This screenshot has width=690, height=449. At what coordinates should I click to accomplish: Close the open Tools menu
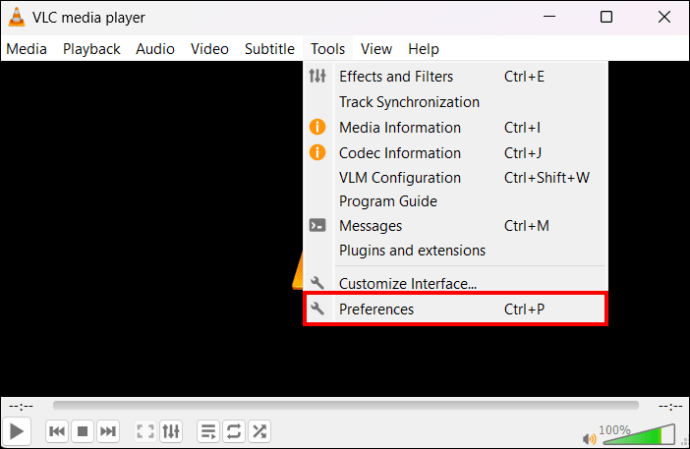pyautogui.click(x=327, y=48)
